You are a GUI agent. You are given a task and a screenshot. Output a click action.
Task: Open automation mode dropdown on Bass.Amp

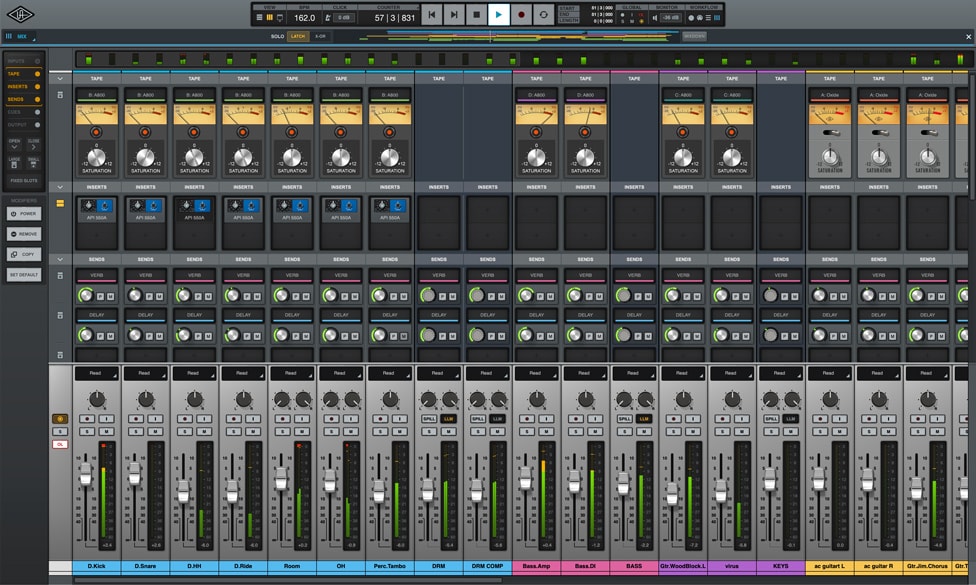pos(536,373)
